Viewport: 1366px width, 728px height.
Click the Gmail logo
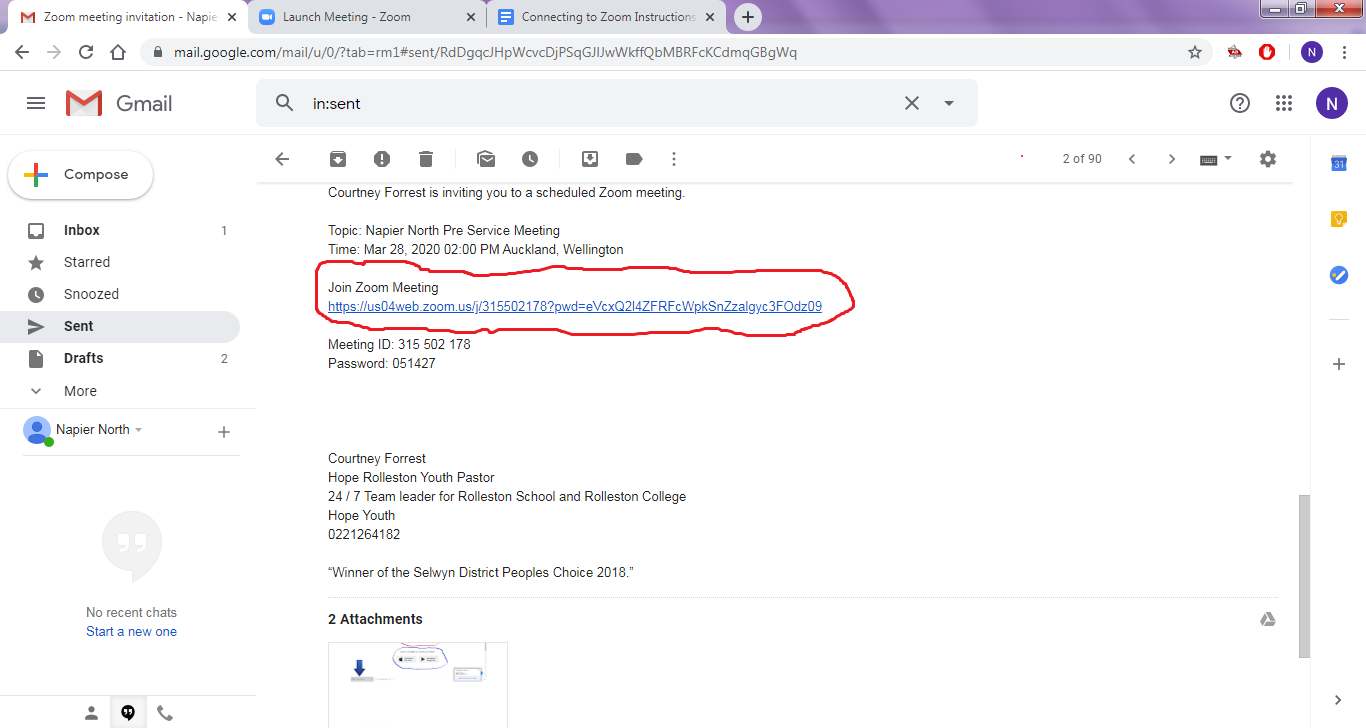119,103
